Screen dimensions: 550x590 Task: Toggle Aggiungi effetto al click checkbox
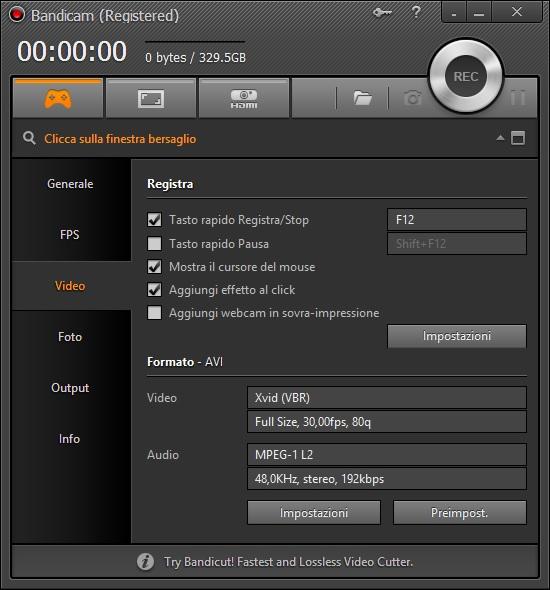tap(154, 290)
